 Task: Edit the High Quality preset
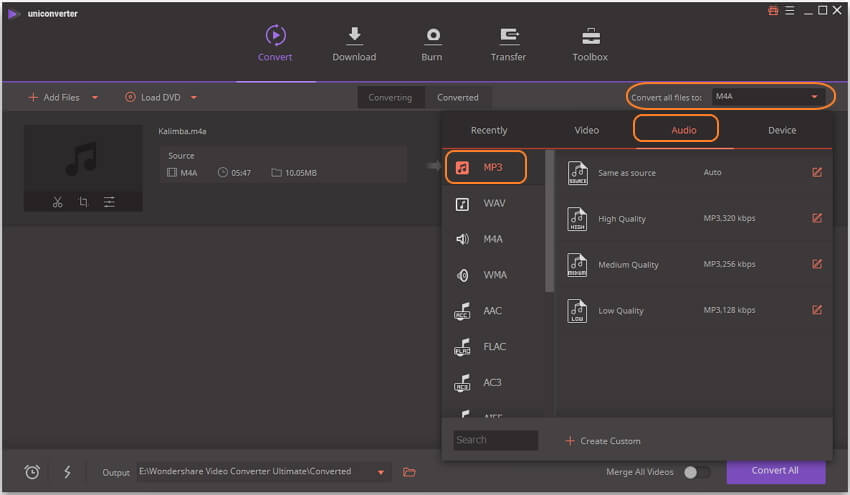point(817,218)
